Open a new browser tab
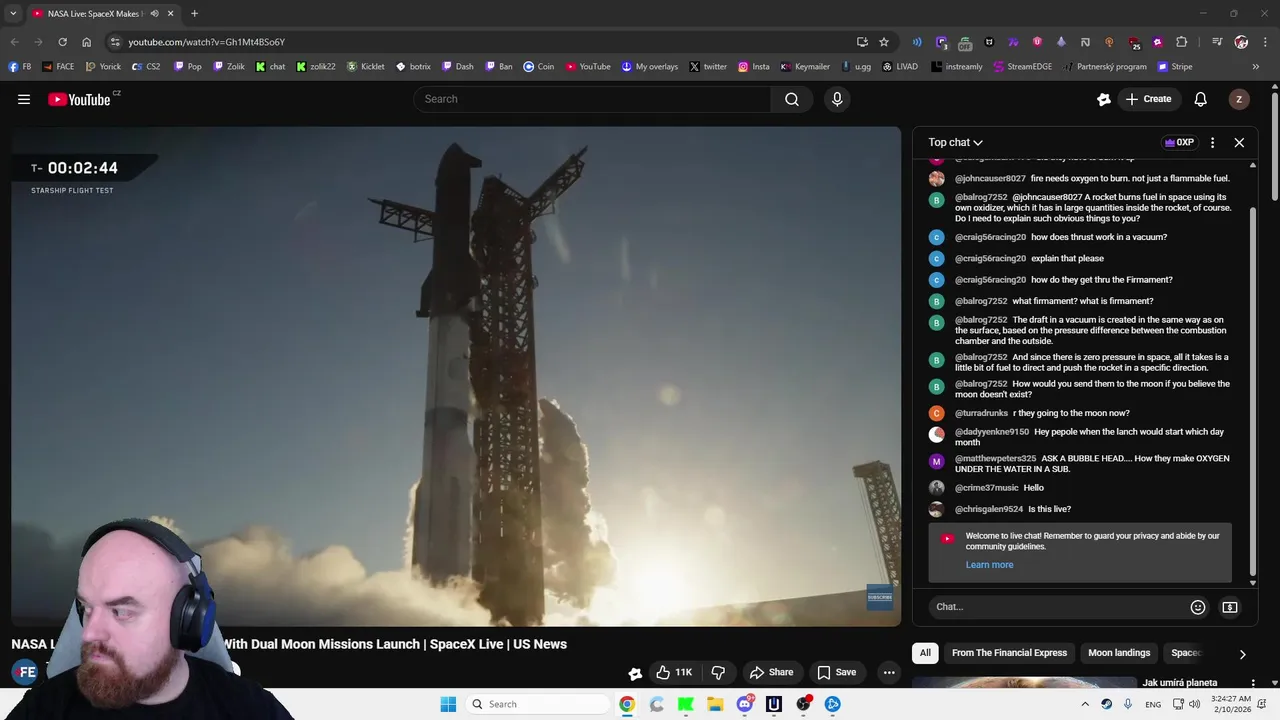The width and height of the screenshot is (1280, 720). pos(194,14)
